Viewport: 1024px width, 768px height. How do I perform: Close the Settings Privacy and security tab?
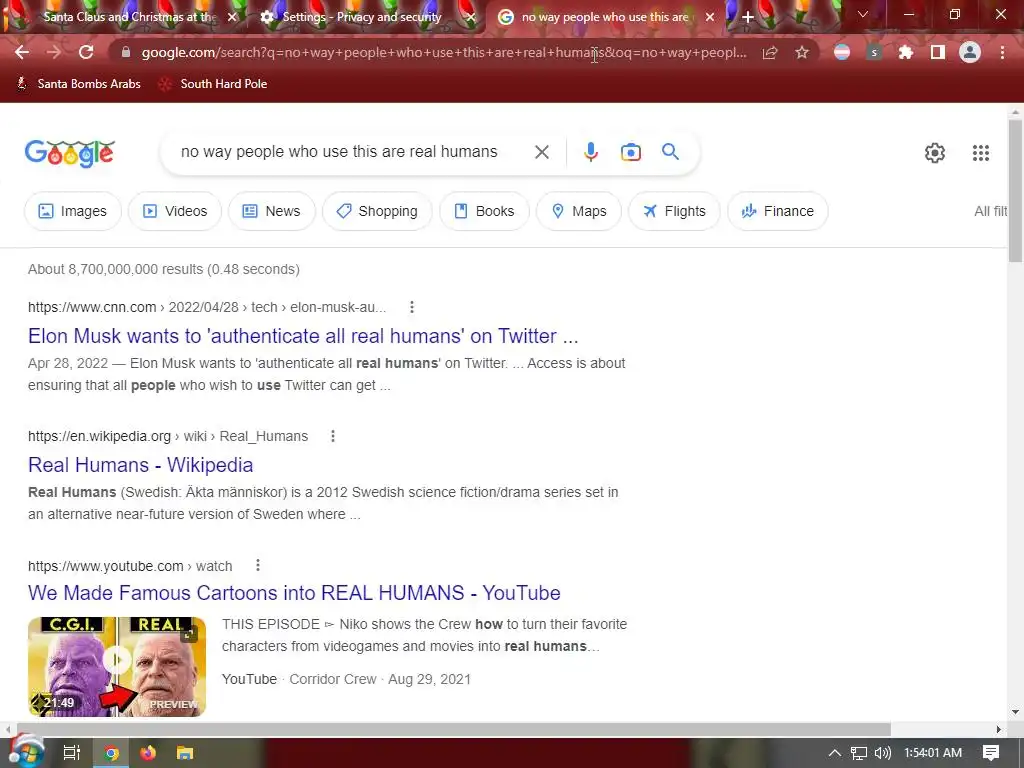coord(471,18)
